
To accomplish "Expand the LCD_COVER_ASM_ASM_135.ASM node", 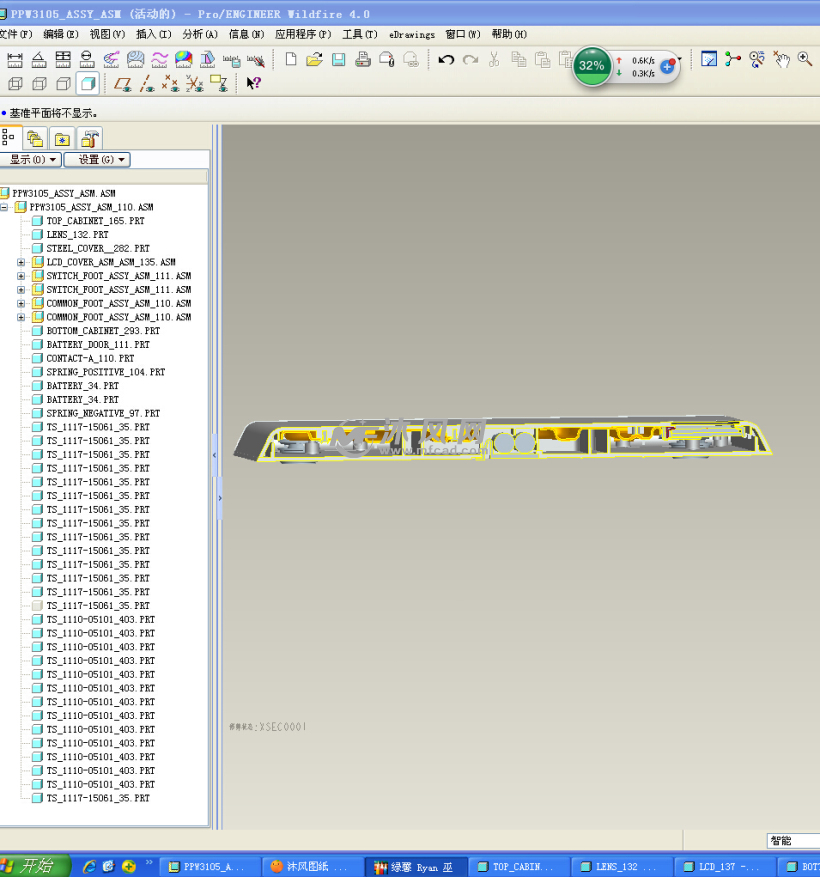I will click(21, 262).
